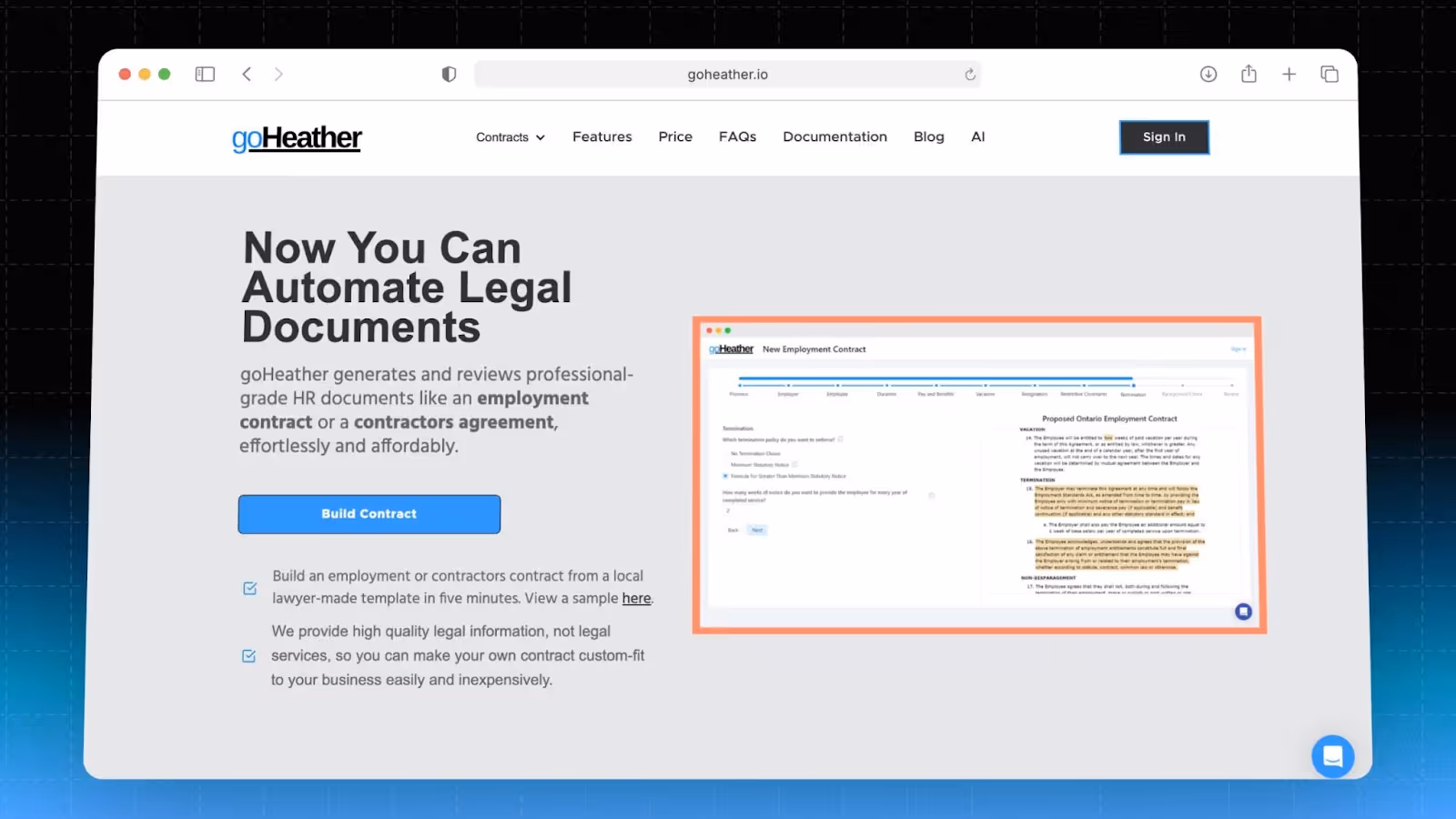Screen dimensions: 1456x819
Task: Open a new tab with the plus icon
Action: [1289, 75]
